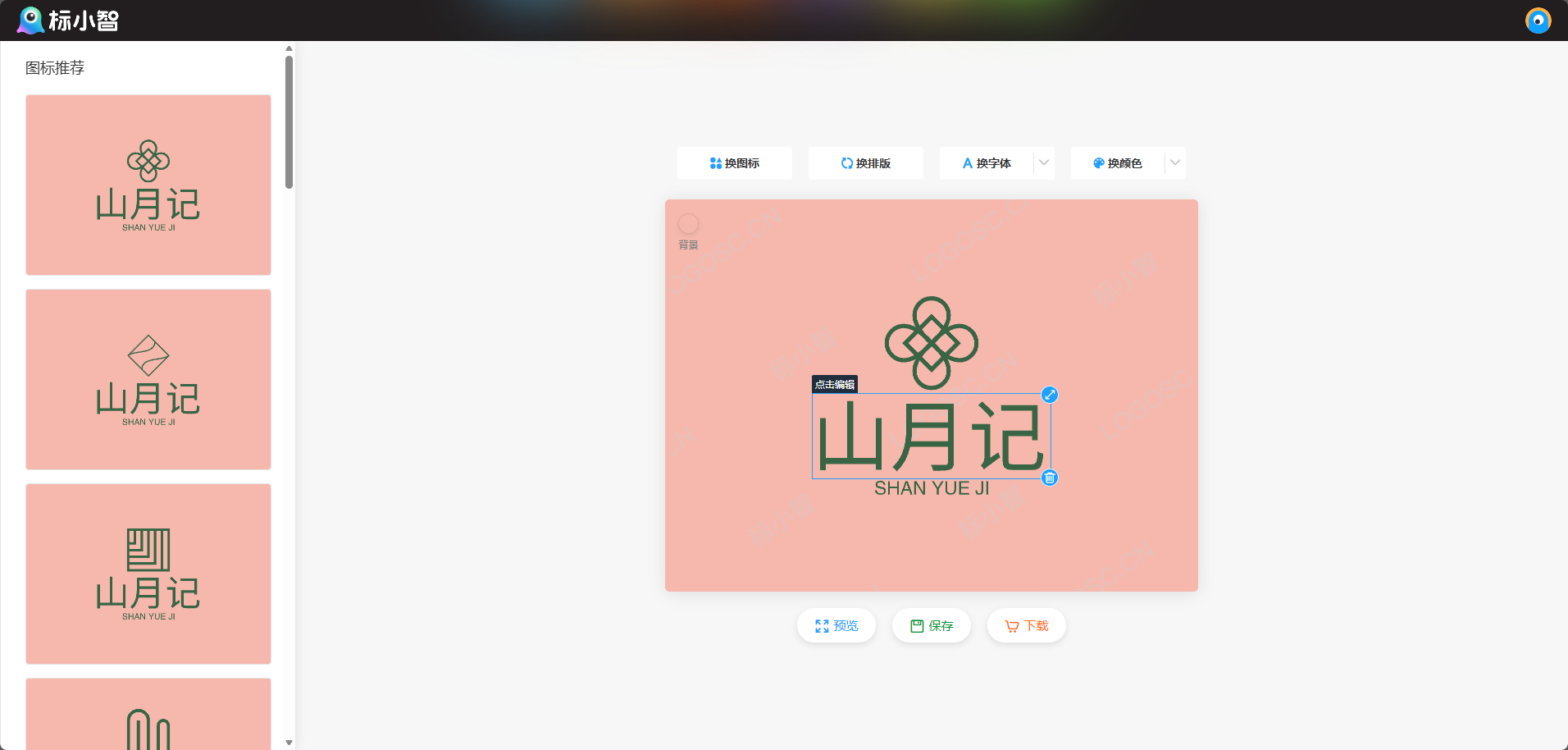Click the 换颜色 change color button
The image size is (1568, 750).
tap(1118, 163)
